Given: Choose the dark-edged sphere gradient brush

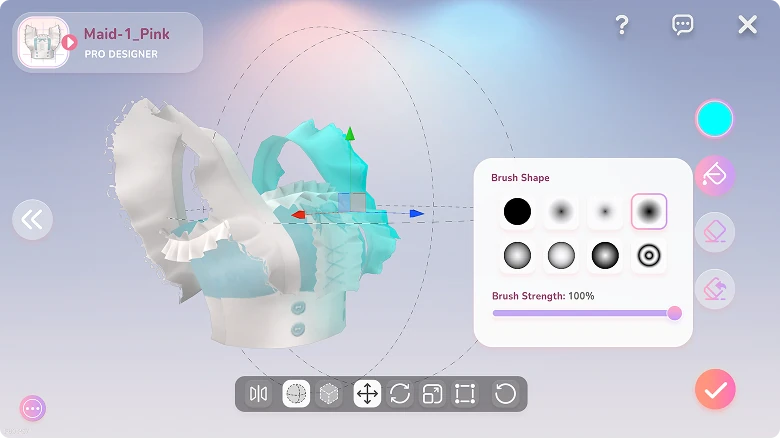Looking at the screenshot, I should coord(517,256).
